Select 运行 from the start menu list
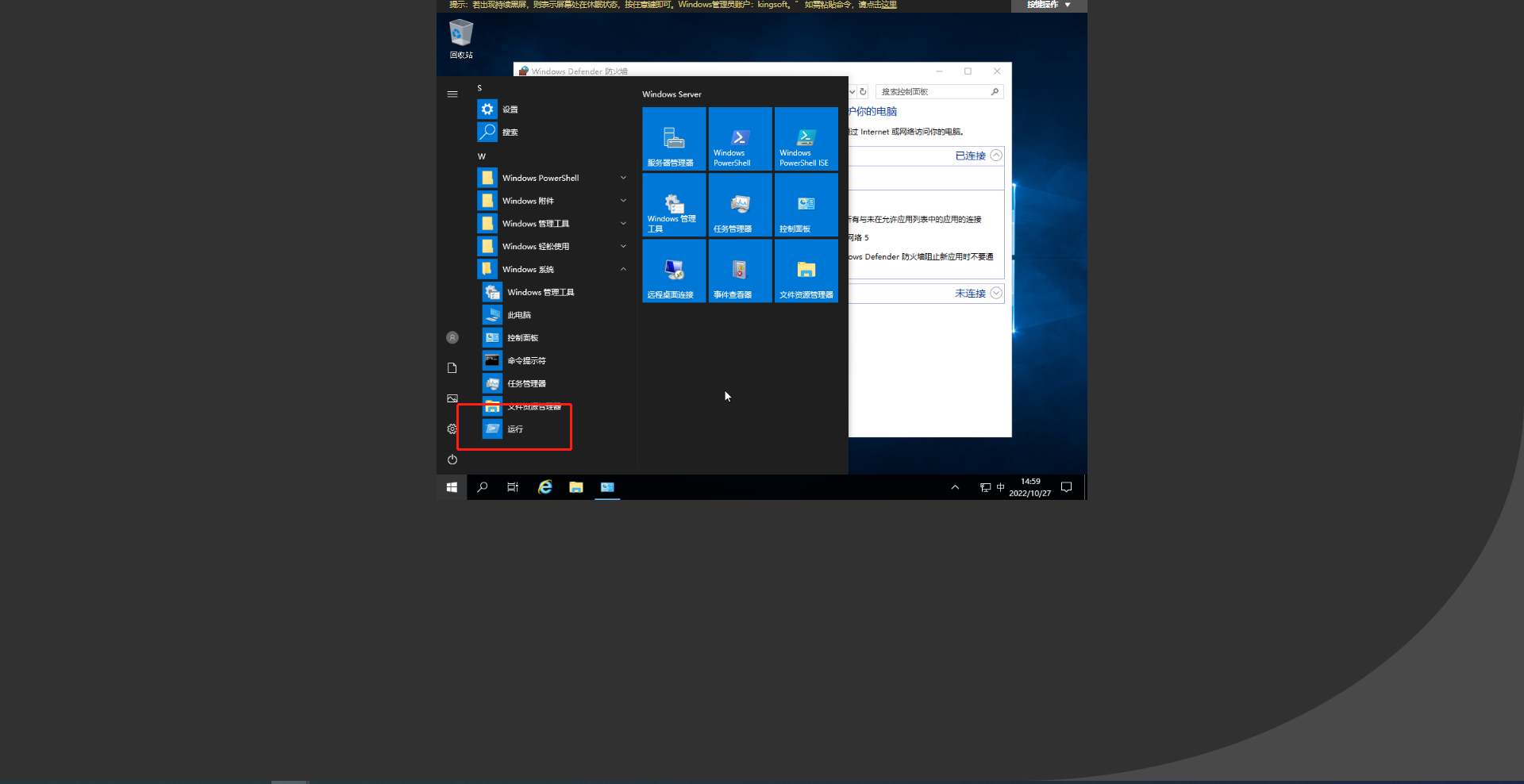1524x784 pixels. coord(515,429)
